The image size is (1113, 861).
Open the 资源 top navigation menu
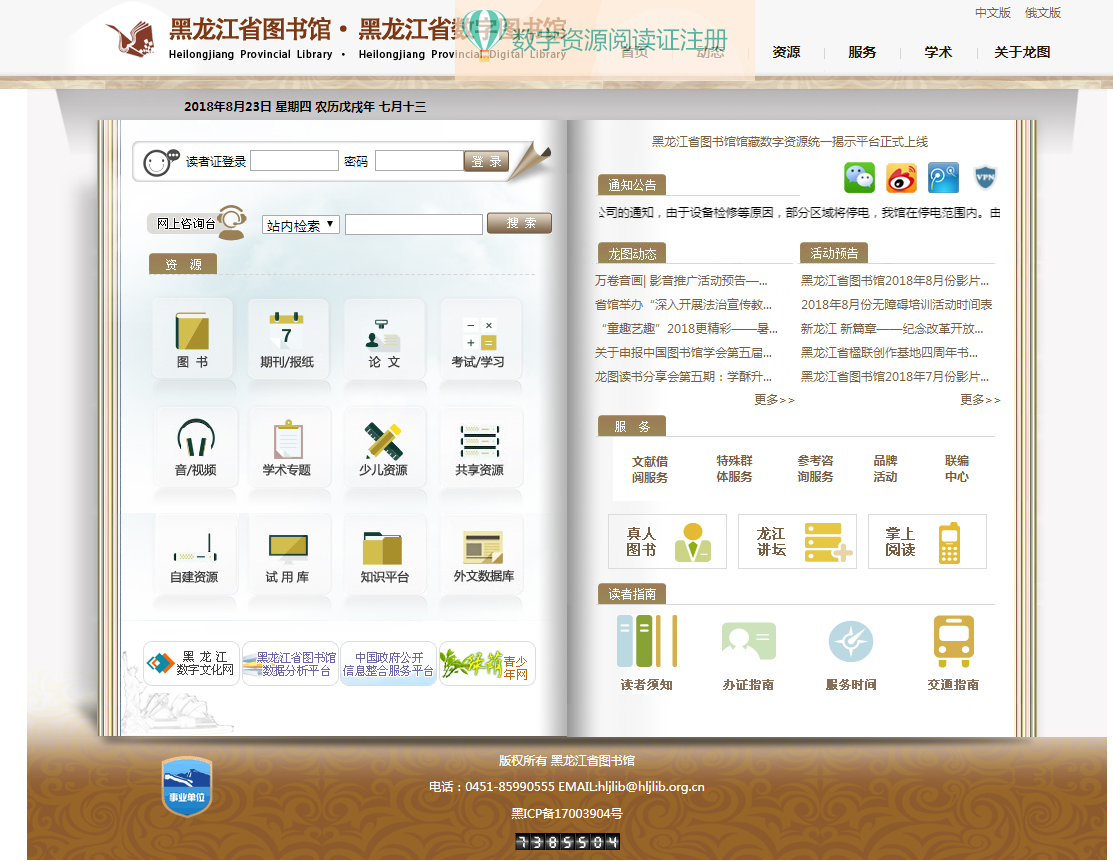click(786, 52)
